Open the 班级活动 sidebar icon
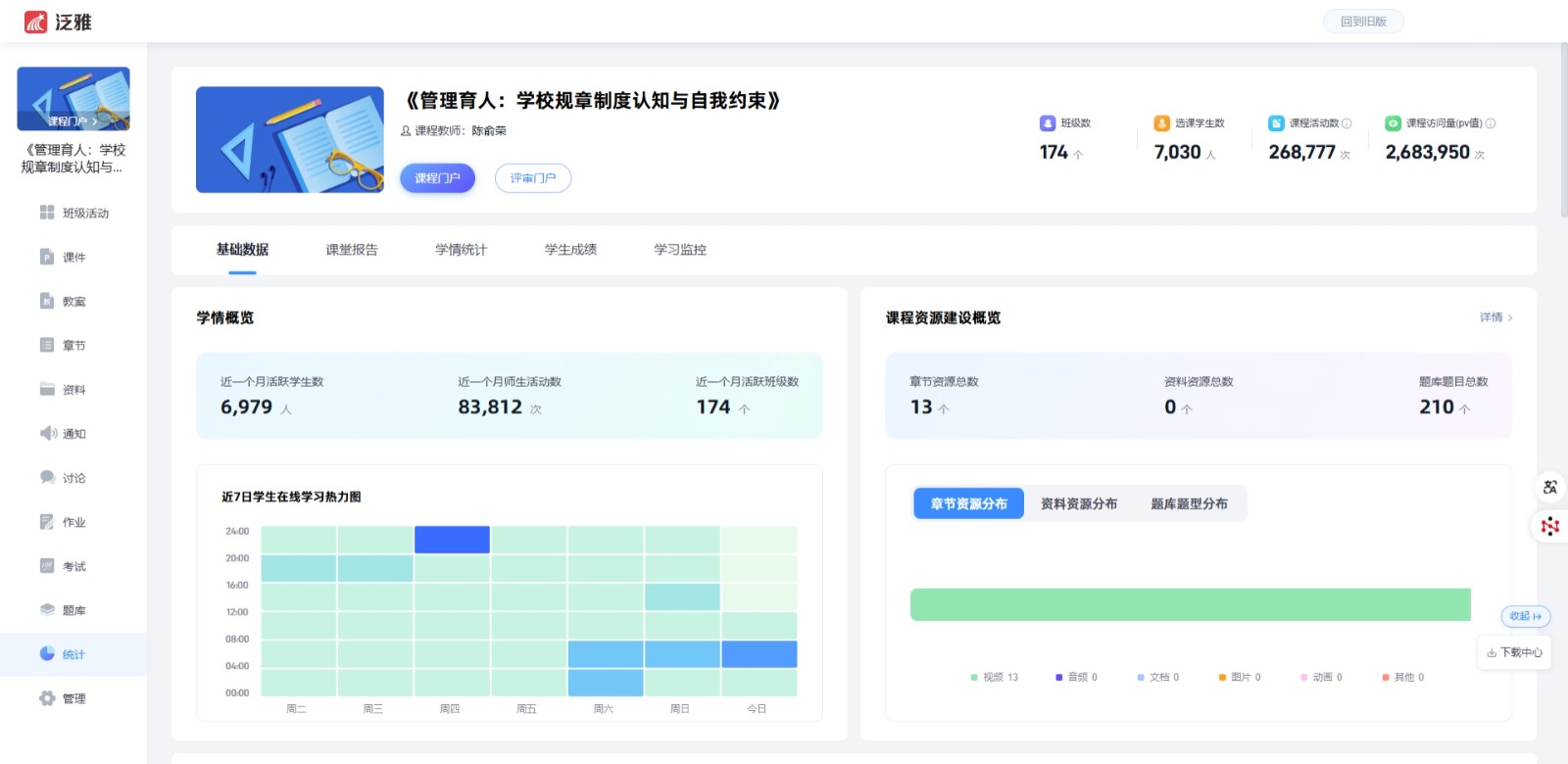Viewport: 1568px width, 764px height. [x=47, y=213]
